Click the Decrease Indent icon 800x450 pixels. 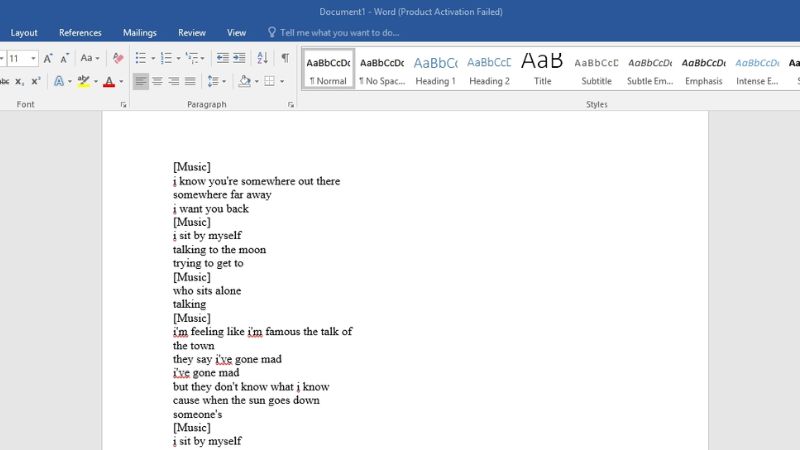pos(223,58)
